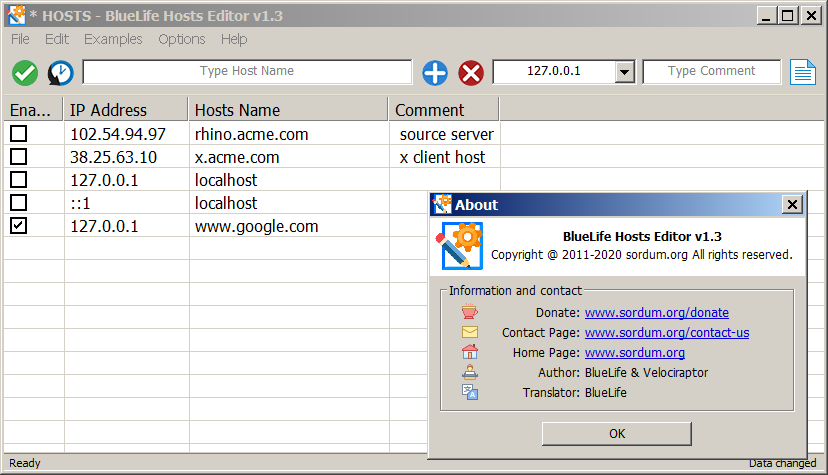Viewport: 828px width, 475px height.
Task: Click the blue plus Add host icon
Action: click(x=435, y=73)
